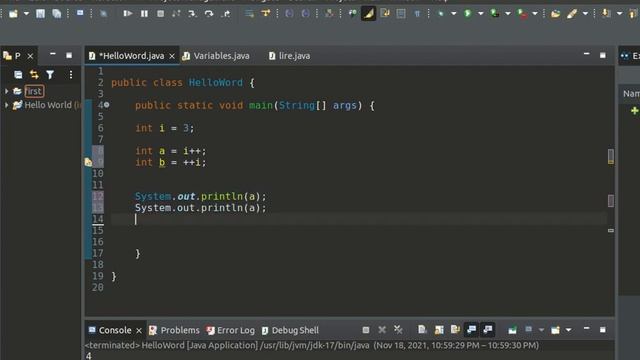Toggle Show Console on Standard Out
This screenshot has width=640, height=360.
[471, 329]
